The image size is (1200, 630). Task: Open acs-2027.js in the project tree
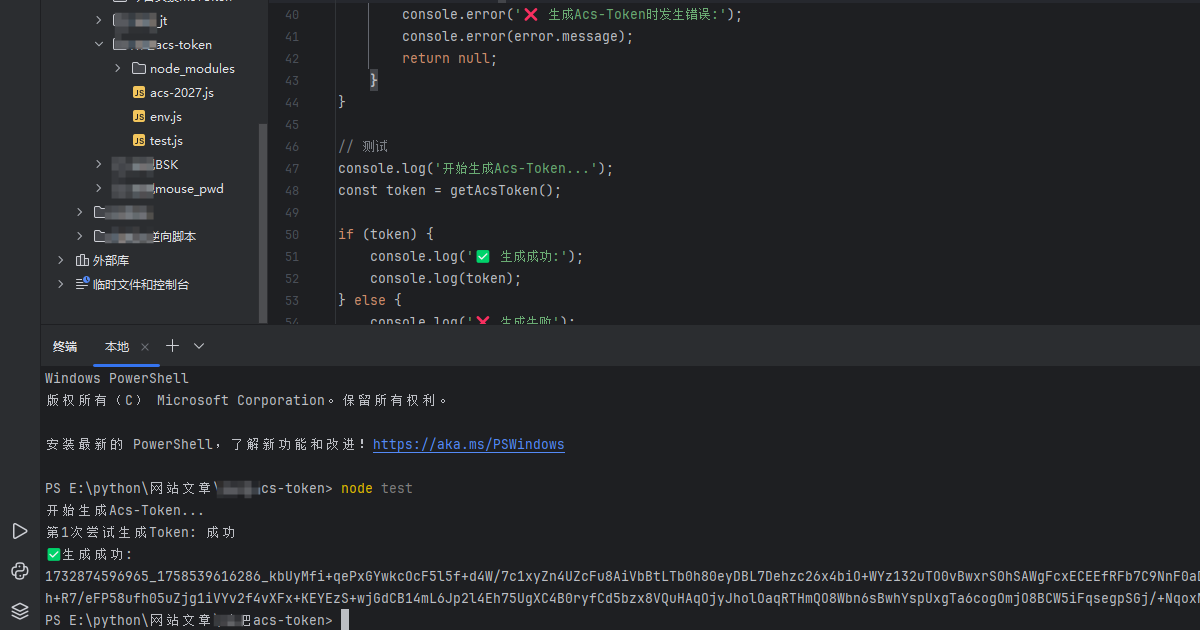(181, 92)
